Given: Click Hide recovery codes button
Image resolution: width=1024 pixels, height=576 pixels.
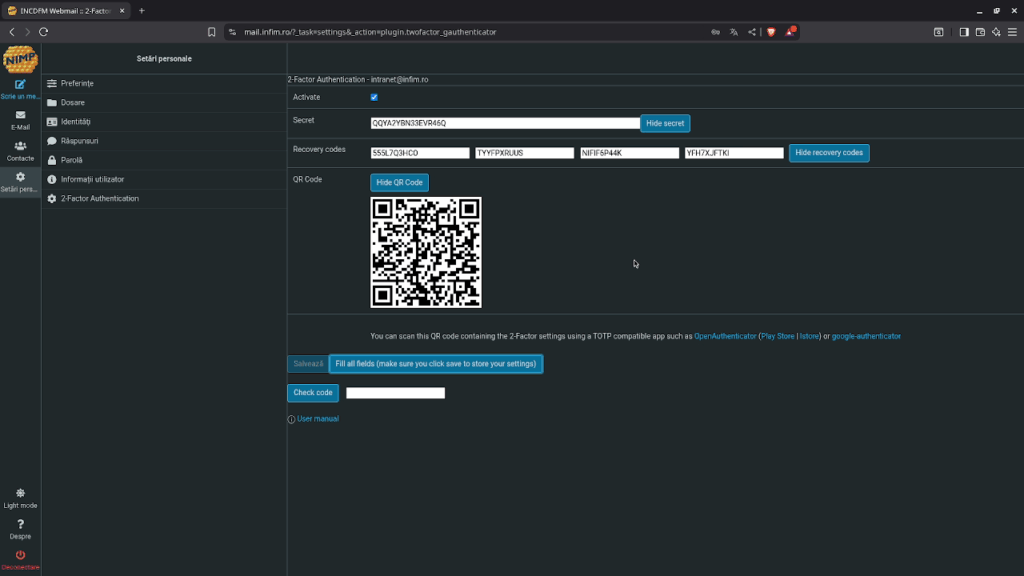Looking at the screenshot, I should [829, 153].
